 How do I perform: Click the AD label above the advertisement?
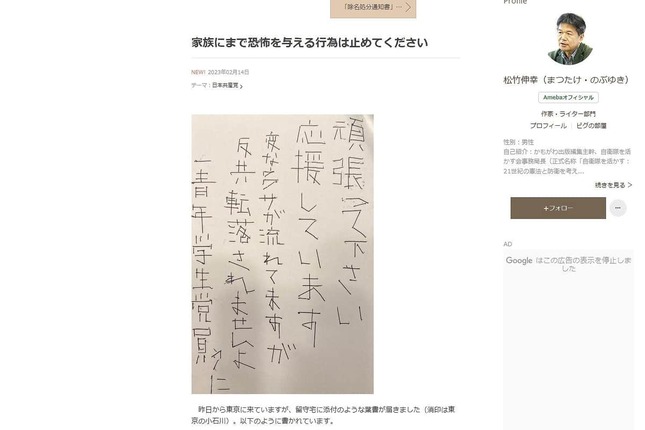pyautogui.click(x=508, y=244)
